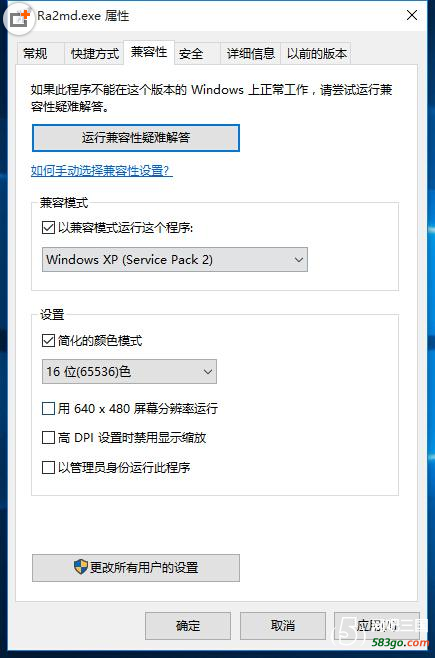Open 如何手动选择兼容性设置 link
435x658 pixels.
coord(102,171)
